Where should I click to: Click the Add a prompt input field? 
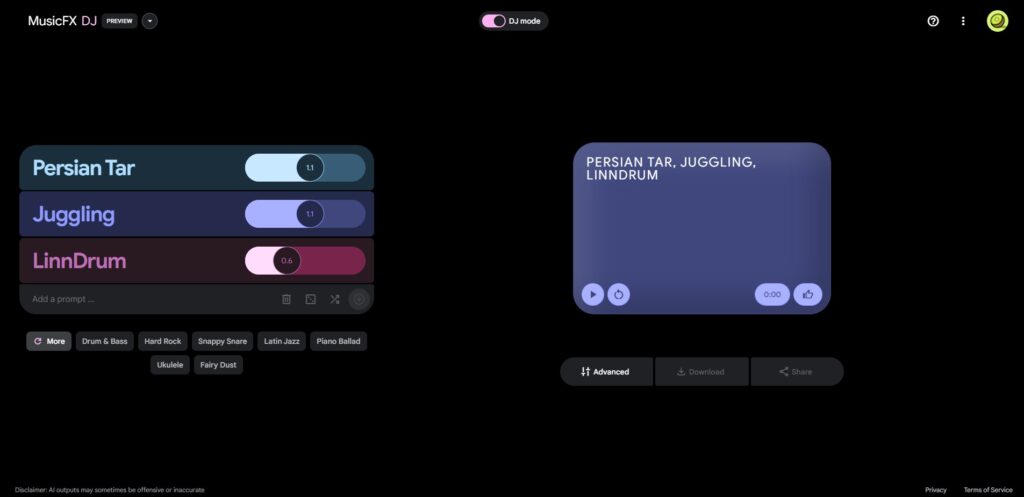[x=150, y=299]
